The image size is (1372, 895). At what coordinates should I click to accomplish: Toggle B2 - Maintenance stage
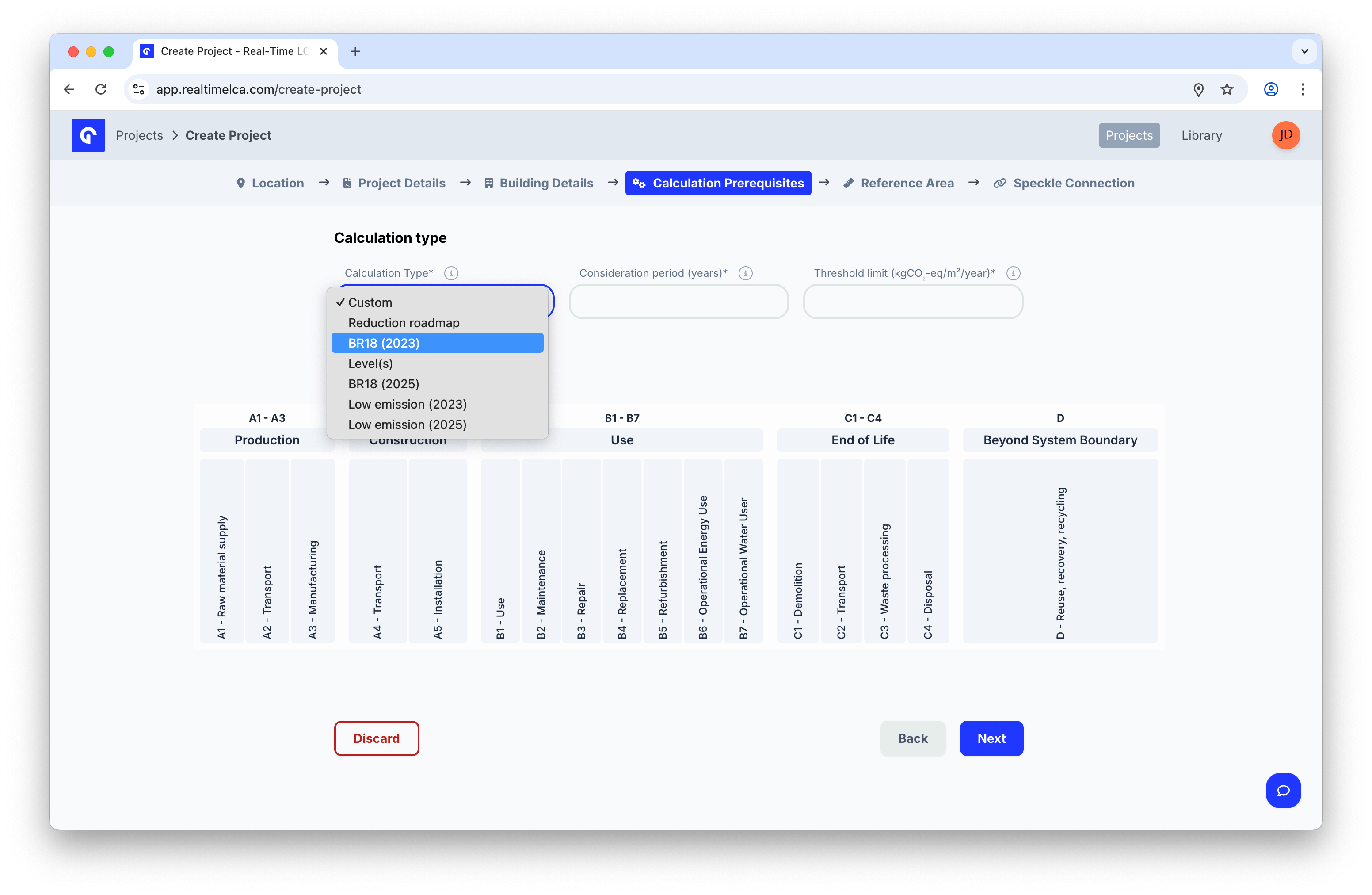pos(541,551)
